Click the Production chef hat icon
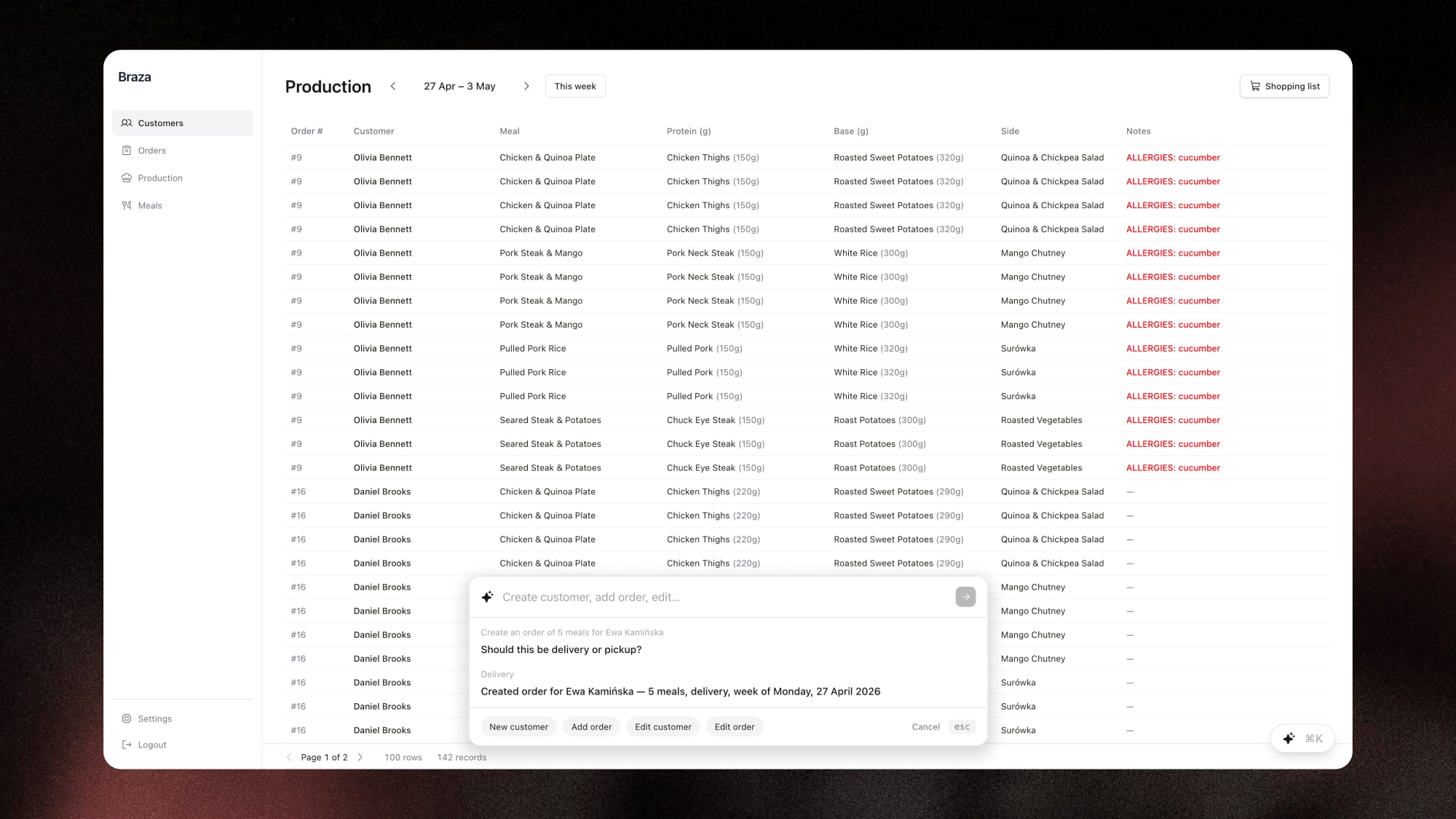The width and height of the screenshot is (1456, 819). (127, 178)
